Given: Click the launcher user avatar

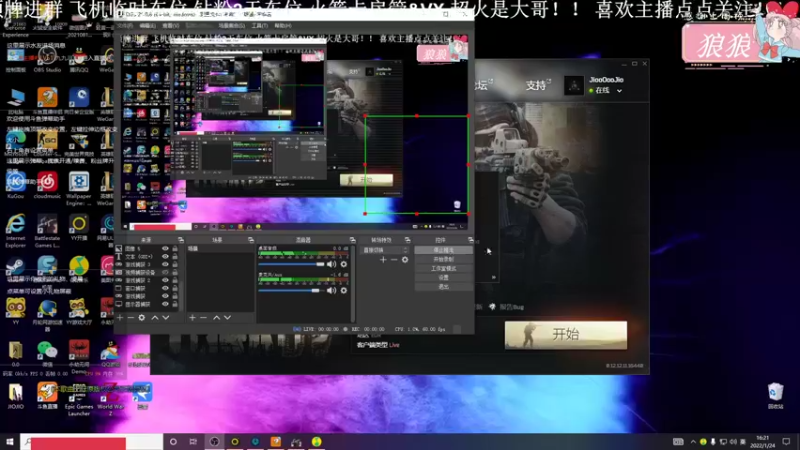Looking at the screenshot, I should tap(573, 85).
